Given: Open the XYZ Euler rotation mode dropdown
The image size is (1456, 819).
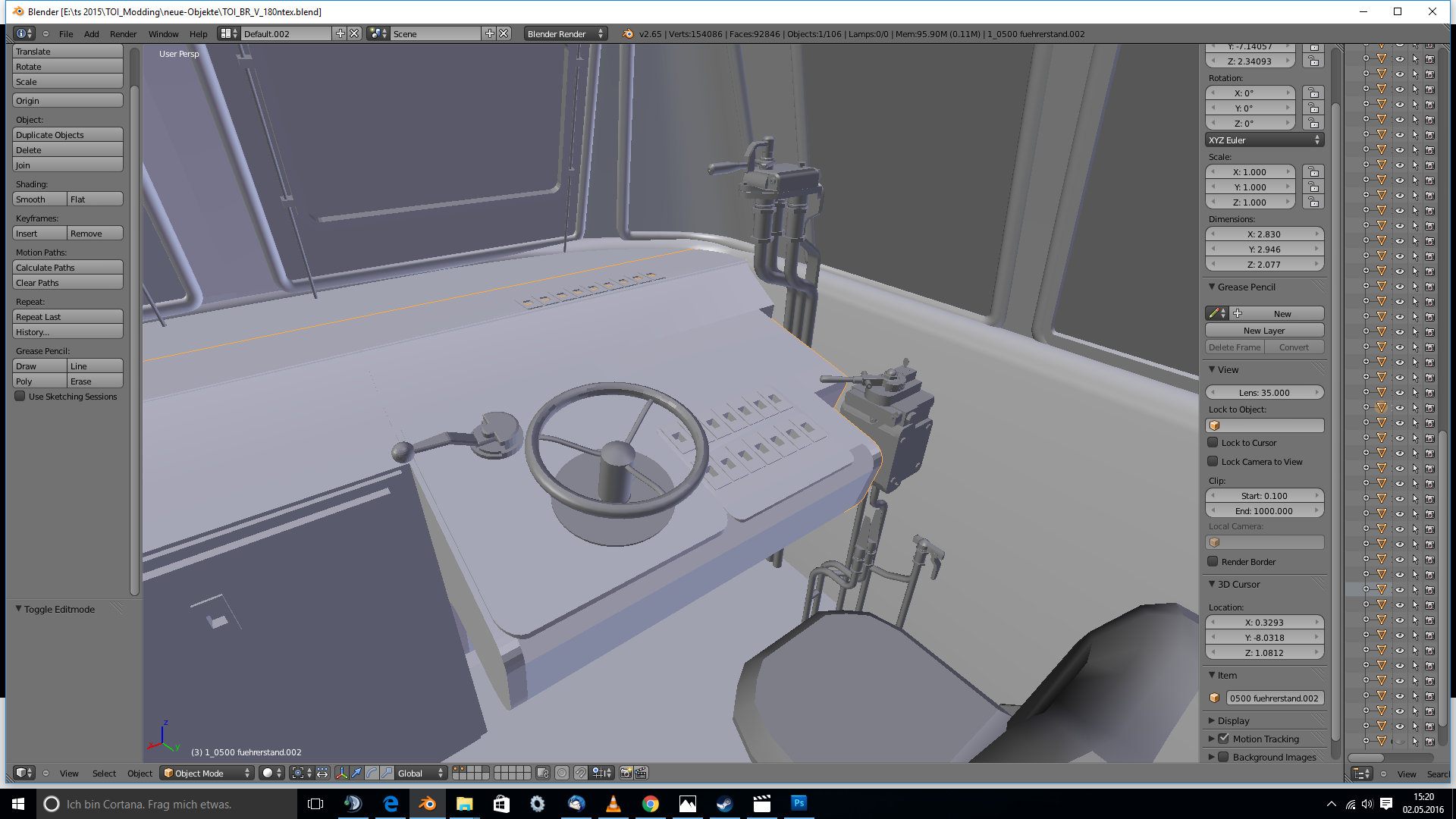Looking at the screenshot, I should click(1264, 140).
